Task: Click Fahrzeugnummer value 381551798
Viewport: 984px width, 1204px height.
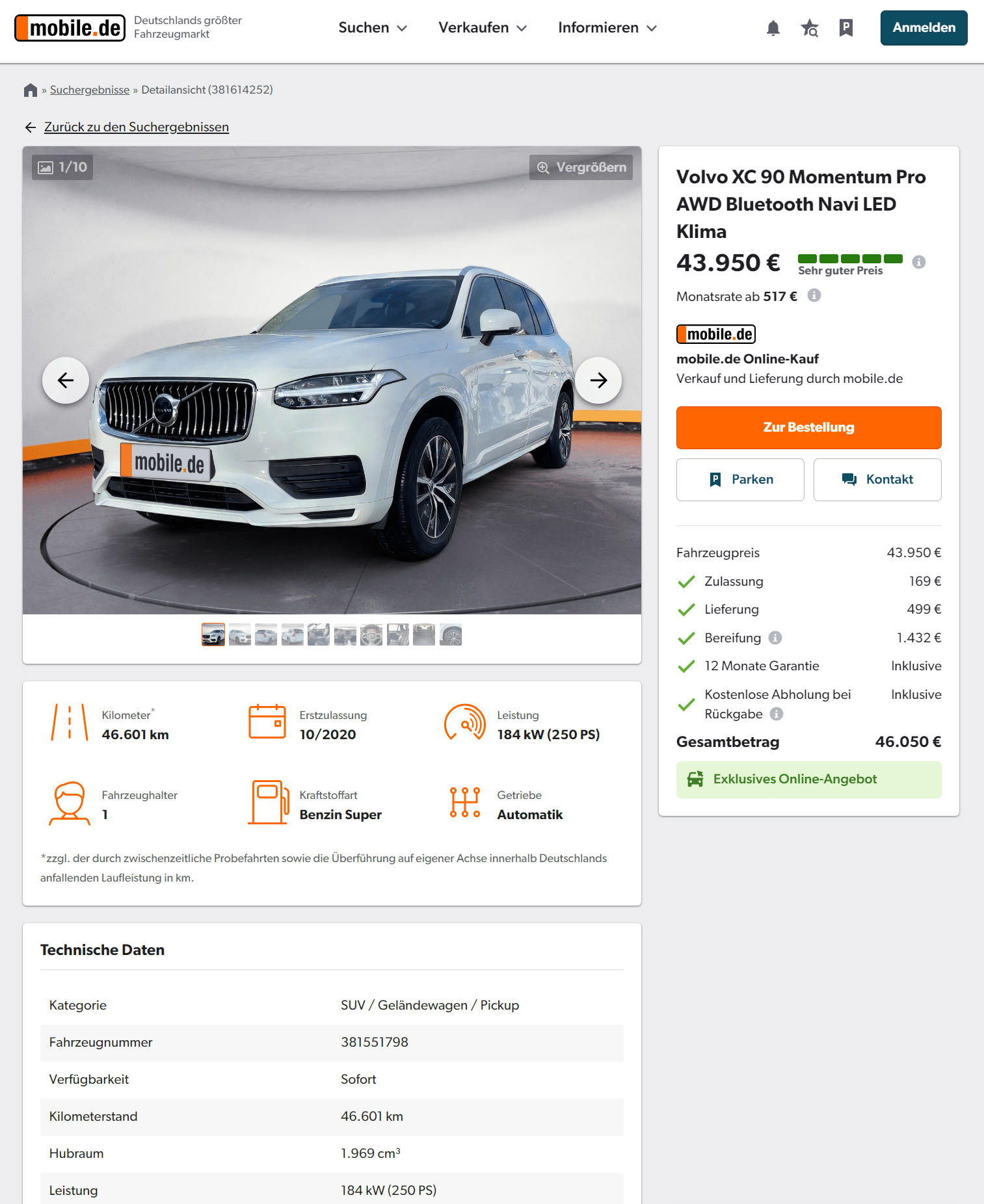Action: 375,1042
